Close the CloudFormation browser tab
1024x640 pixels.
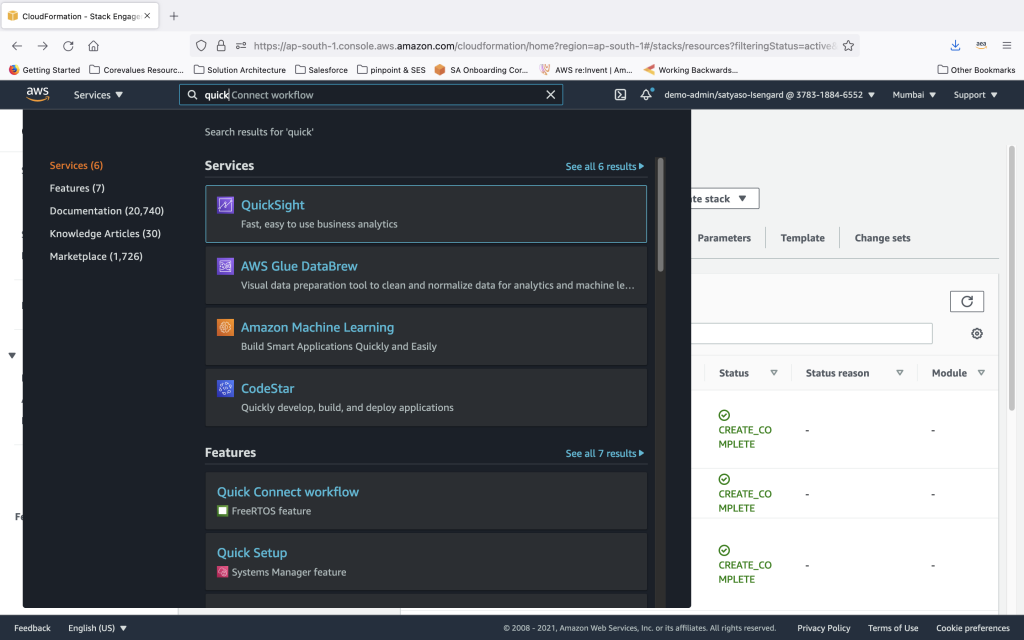pyautogui.click(x=147, y=16)
